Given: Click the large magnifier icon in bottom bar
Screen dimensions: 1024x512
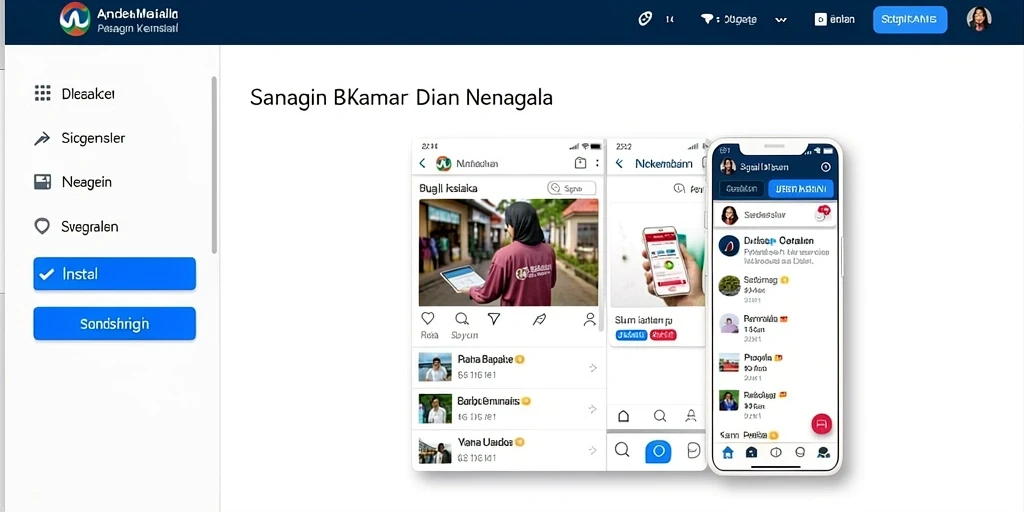Looking at the screenshot, I should (622, 449).
